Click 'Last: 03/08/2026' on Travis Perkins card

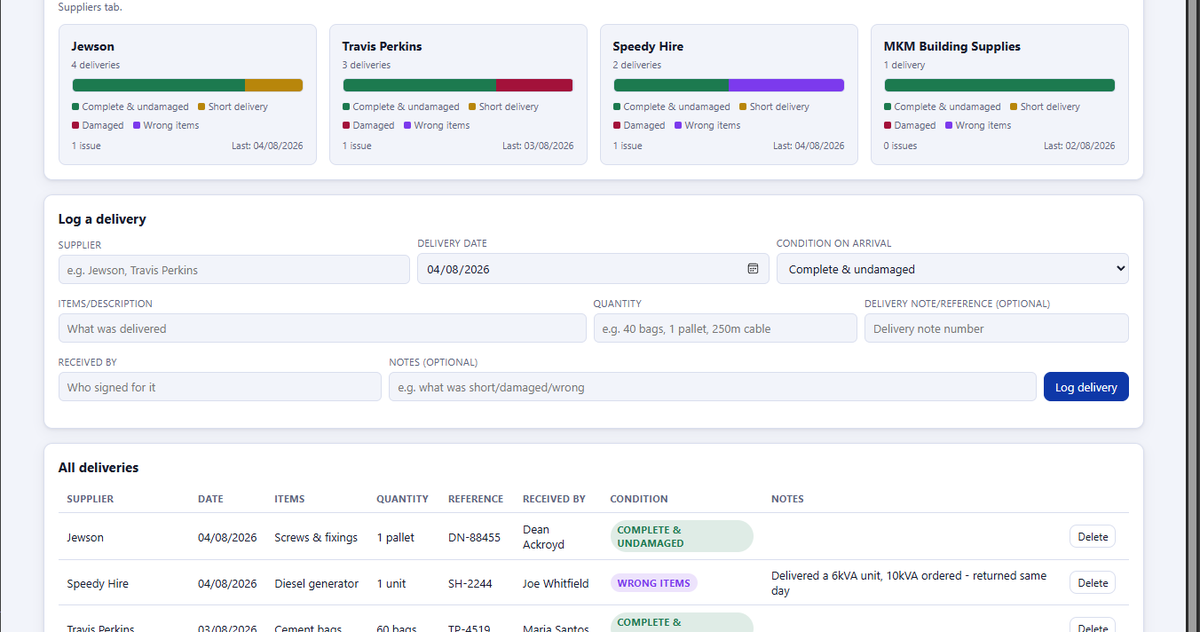pyautogui.click(x=538, y=146)
